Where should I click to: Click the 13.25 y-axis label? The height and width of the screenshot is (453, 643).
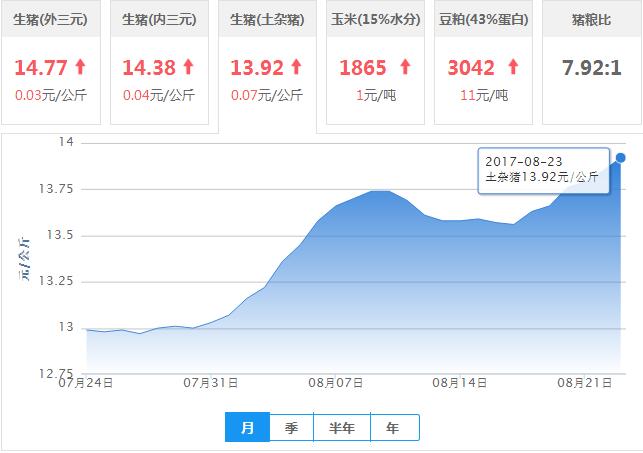[56, 281]
